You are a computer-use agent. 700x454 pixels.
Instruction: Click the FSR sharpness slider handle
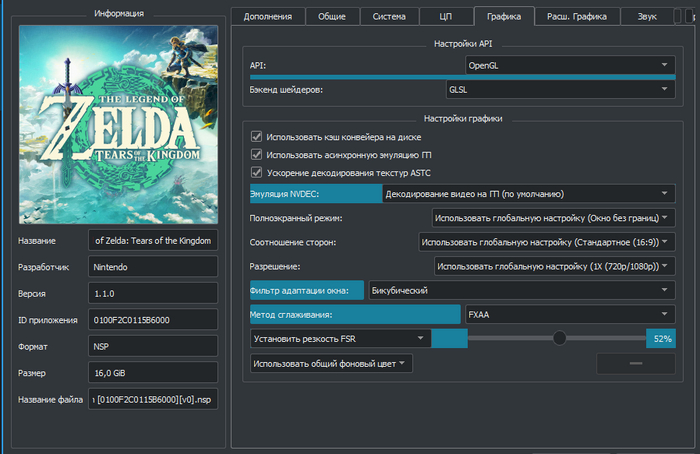(560, 339)
